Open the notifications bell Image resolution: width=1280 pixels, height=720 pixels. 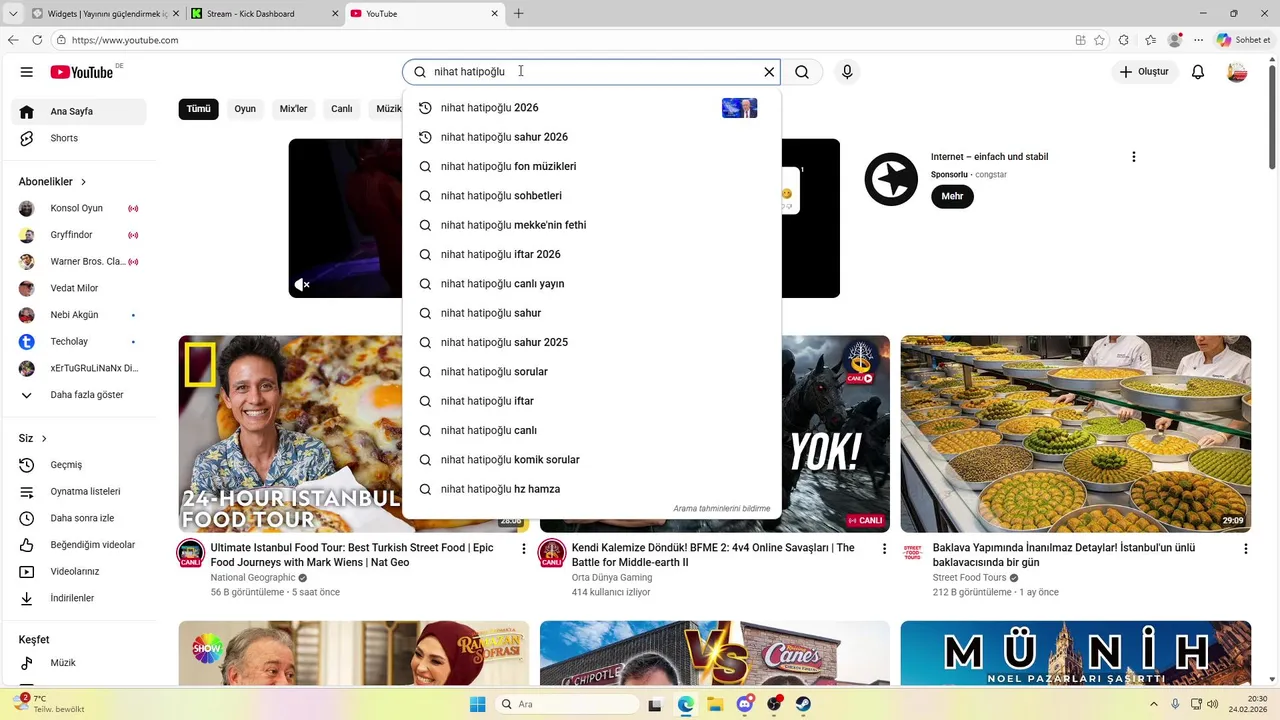click(1198, 72)
